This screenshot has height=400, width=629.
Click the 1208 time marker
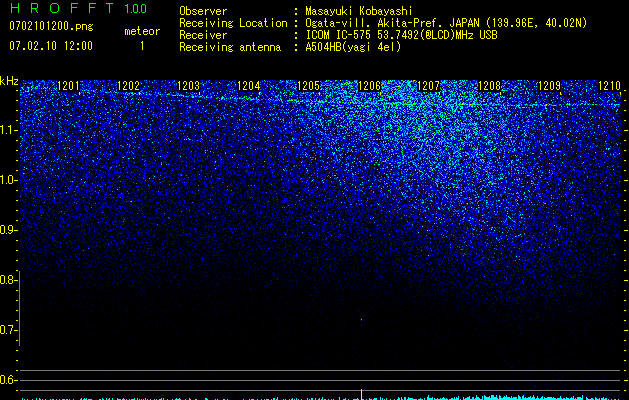(489, 86)
